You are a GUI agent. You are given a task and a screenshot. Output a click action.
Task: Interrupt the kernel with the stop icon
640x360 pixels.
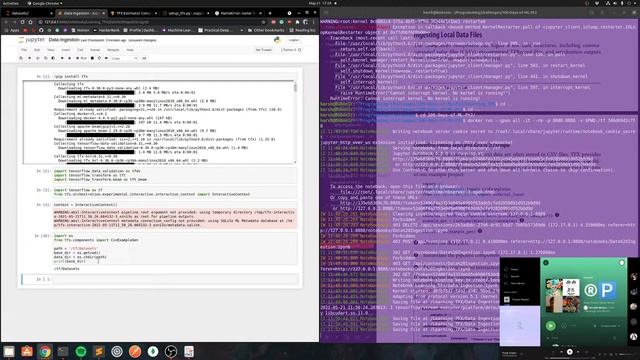pos(92,58)
